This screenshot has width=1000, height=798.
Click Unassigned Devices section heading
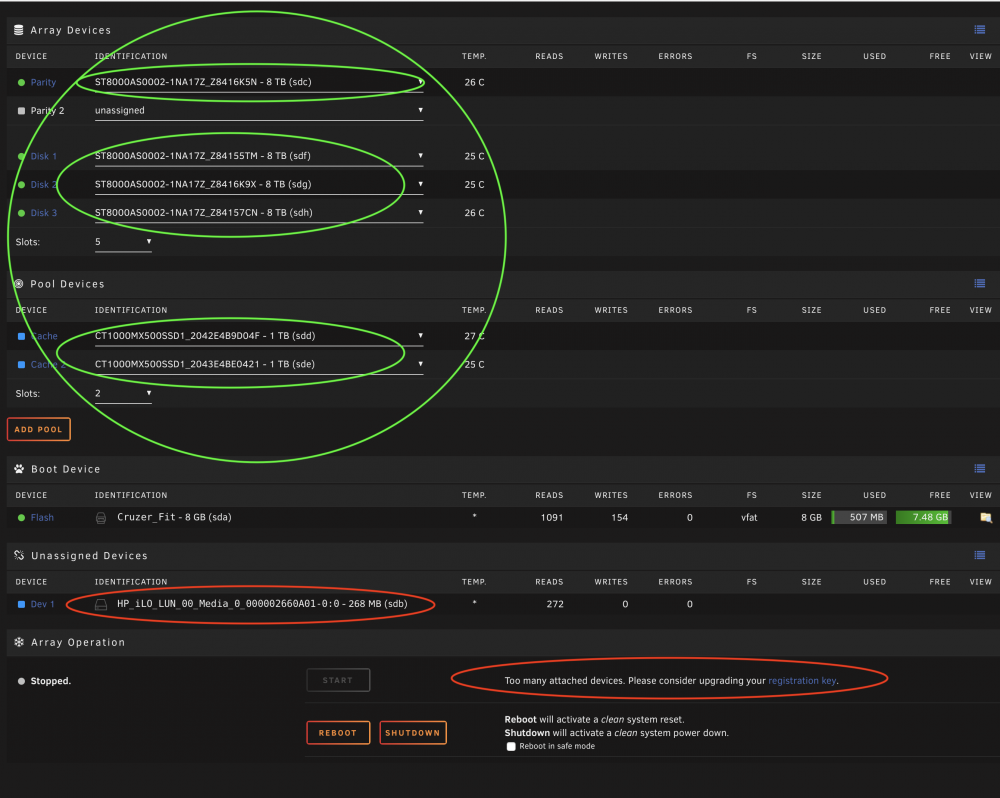[89, 556]
